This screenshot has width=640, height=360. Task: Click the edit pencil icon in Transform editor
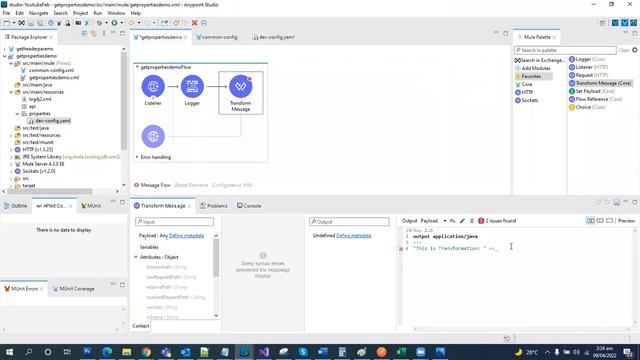pos(462,221)
